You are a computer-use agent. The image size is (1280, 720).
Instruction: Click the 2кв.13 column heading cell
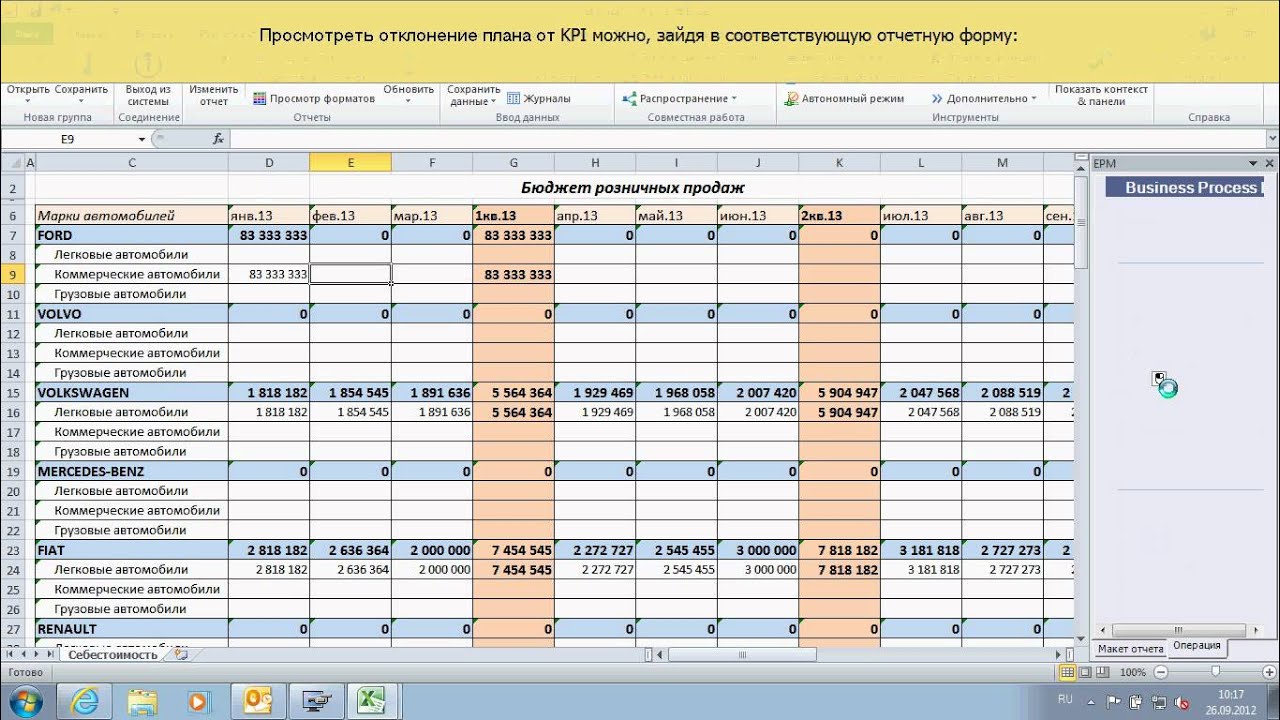click(839, 216)
